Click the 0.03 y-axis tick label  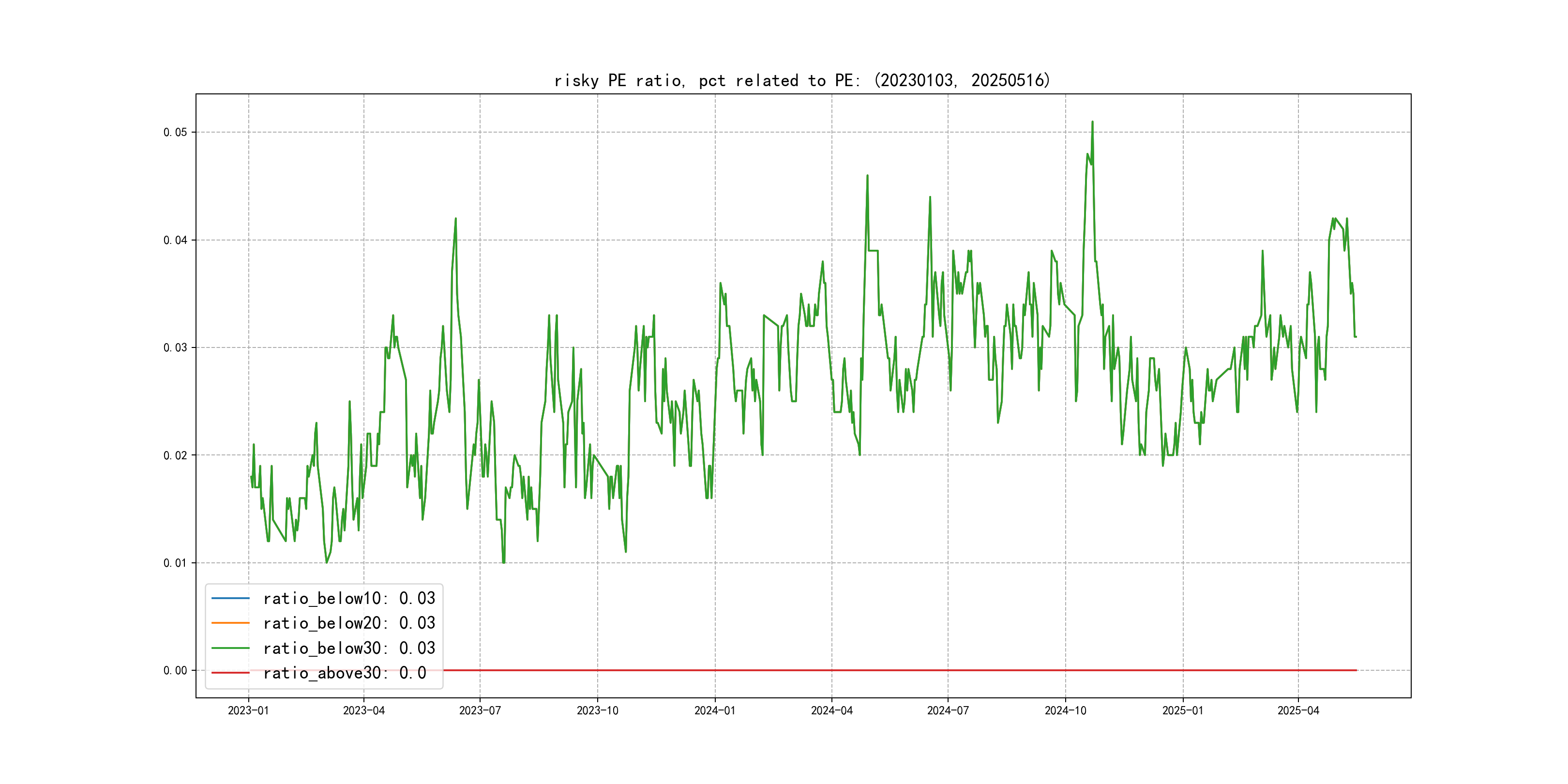[x=175, y=347]
